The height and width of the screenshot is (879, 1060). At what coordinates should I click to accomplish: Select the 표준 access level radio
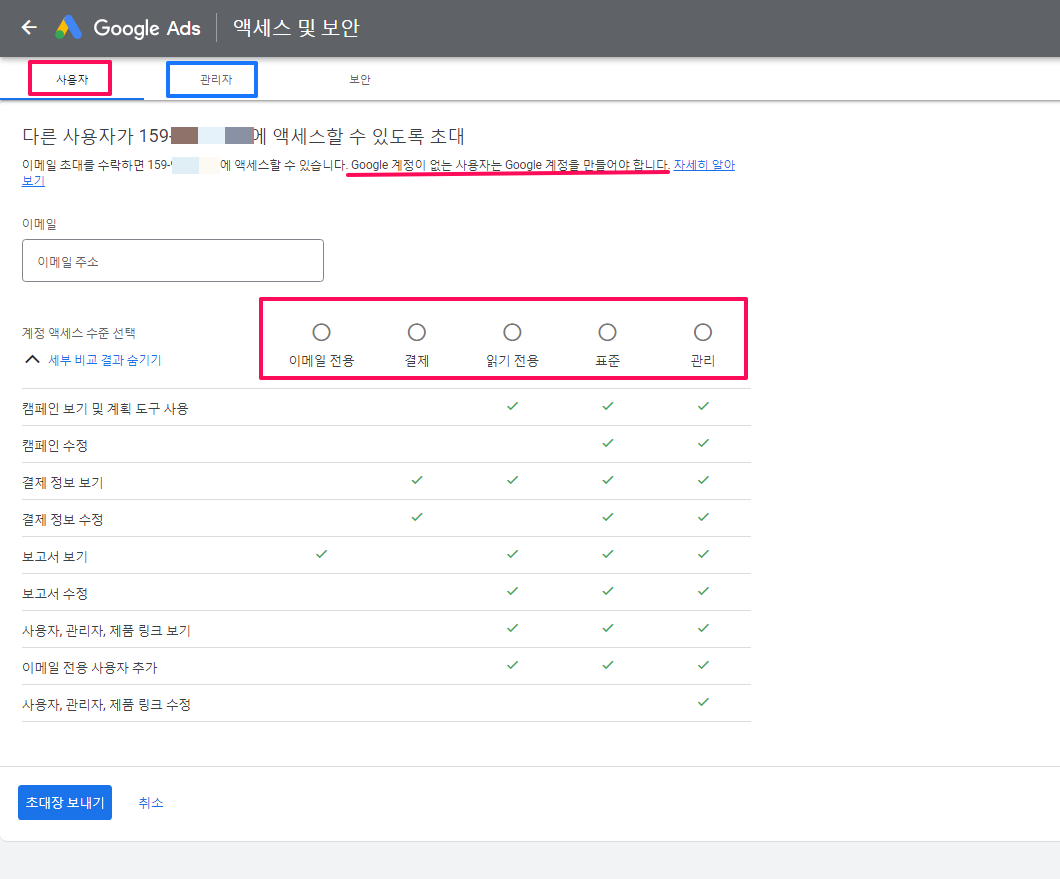[607, 331]
